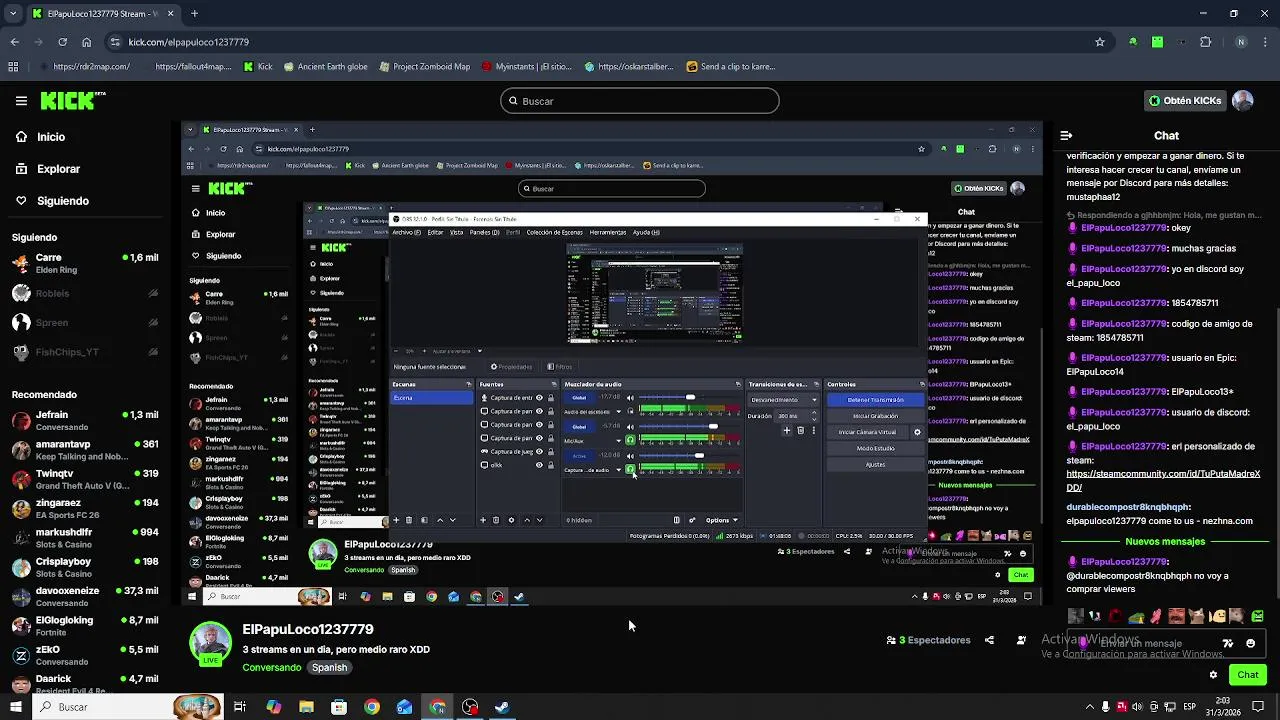Click username durablecompostr8knqbhqph in chat
This screenshot has height=720, width=1280.
click(x=1128, y=507)
